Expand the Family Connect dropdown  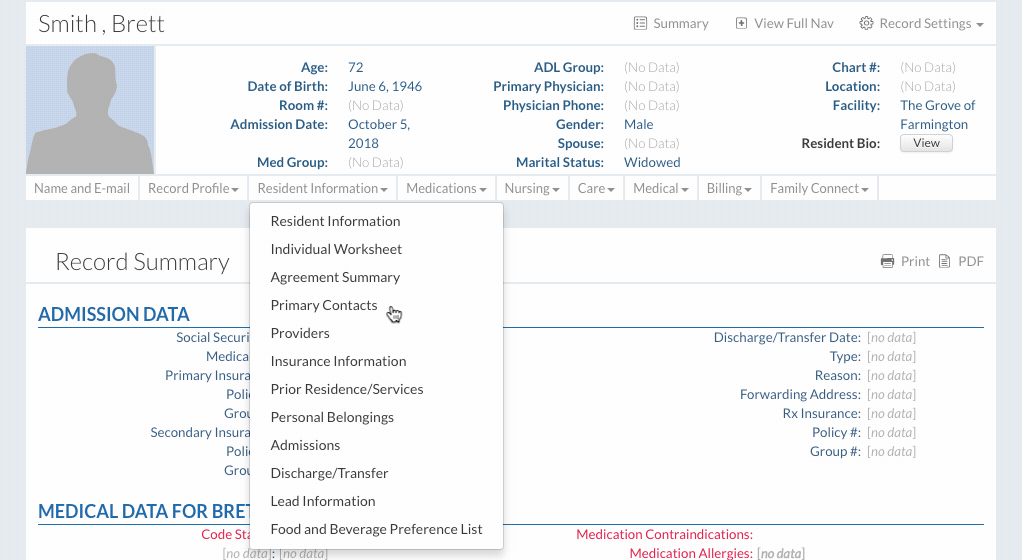[x=818, y=188]
